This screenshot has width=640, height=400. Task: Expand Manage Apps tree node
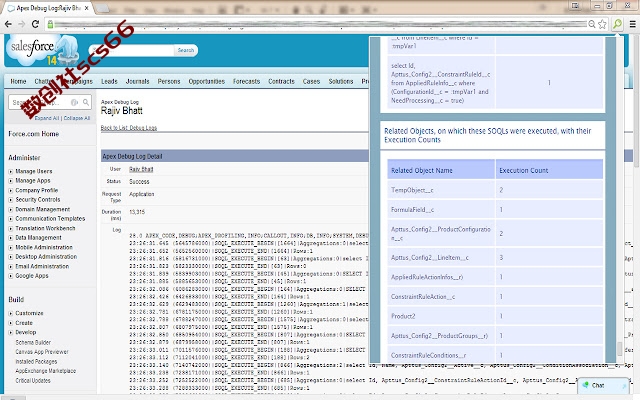[x=11, y=181]
